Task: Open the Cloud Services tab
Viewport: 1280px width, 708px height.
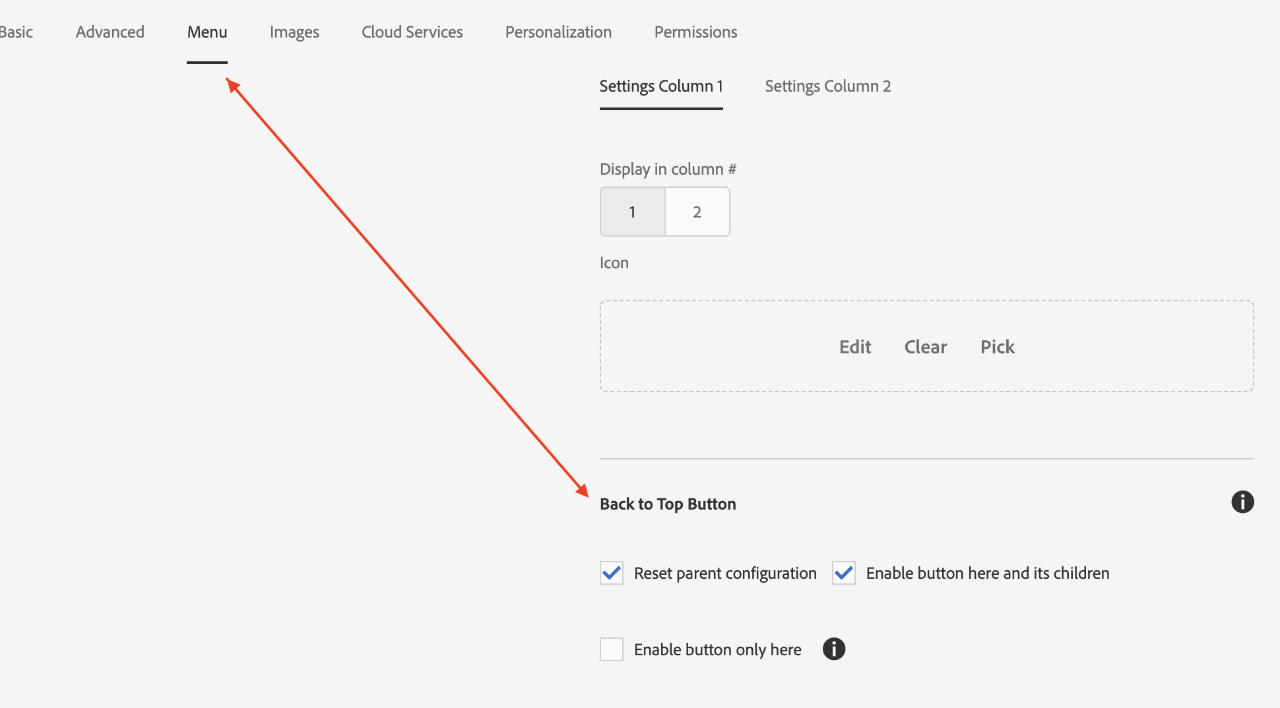Action: [411, 31]
